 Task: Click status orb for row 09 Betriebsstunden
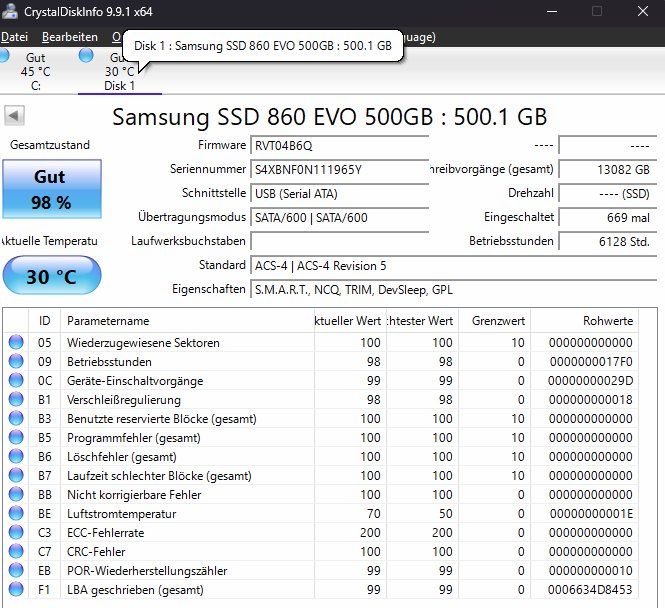(x=16, y=361)
